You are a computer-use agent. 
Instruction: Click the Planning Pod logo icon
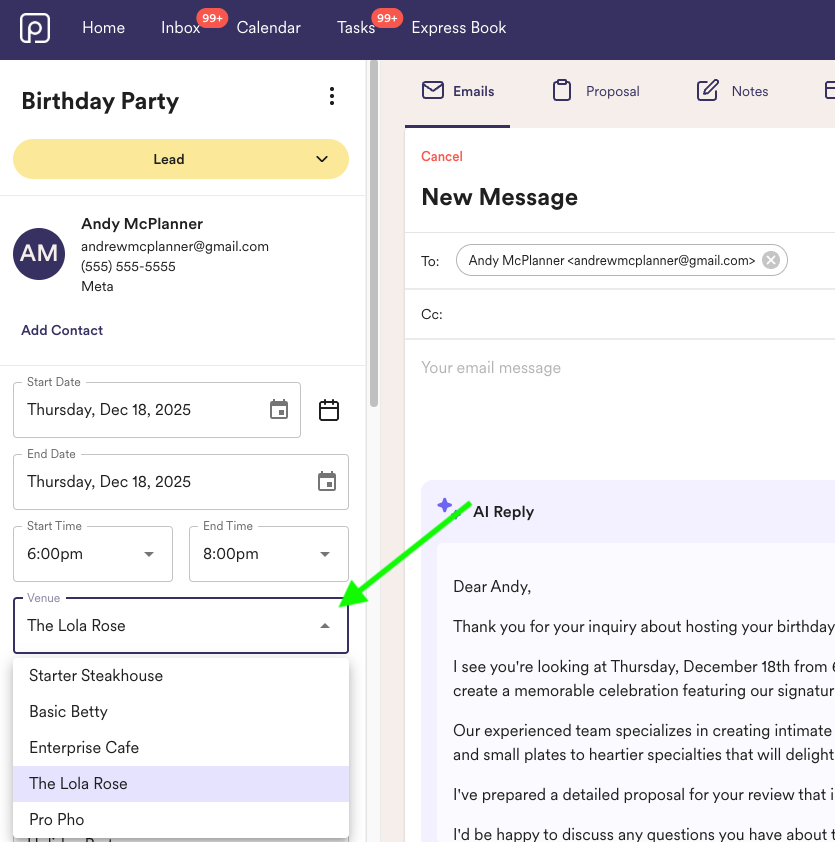34,28
